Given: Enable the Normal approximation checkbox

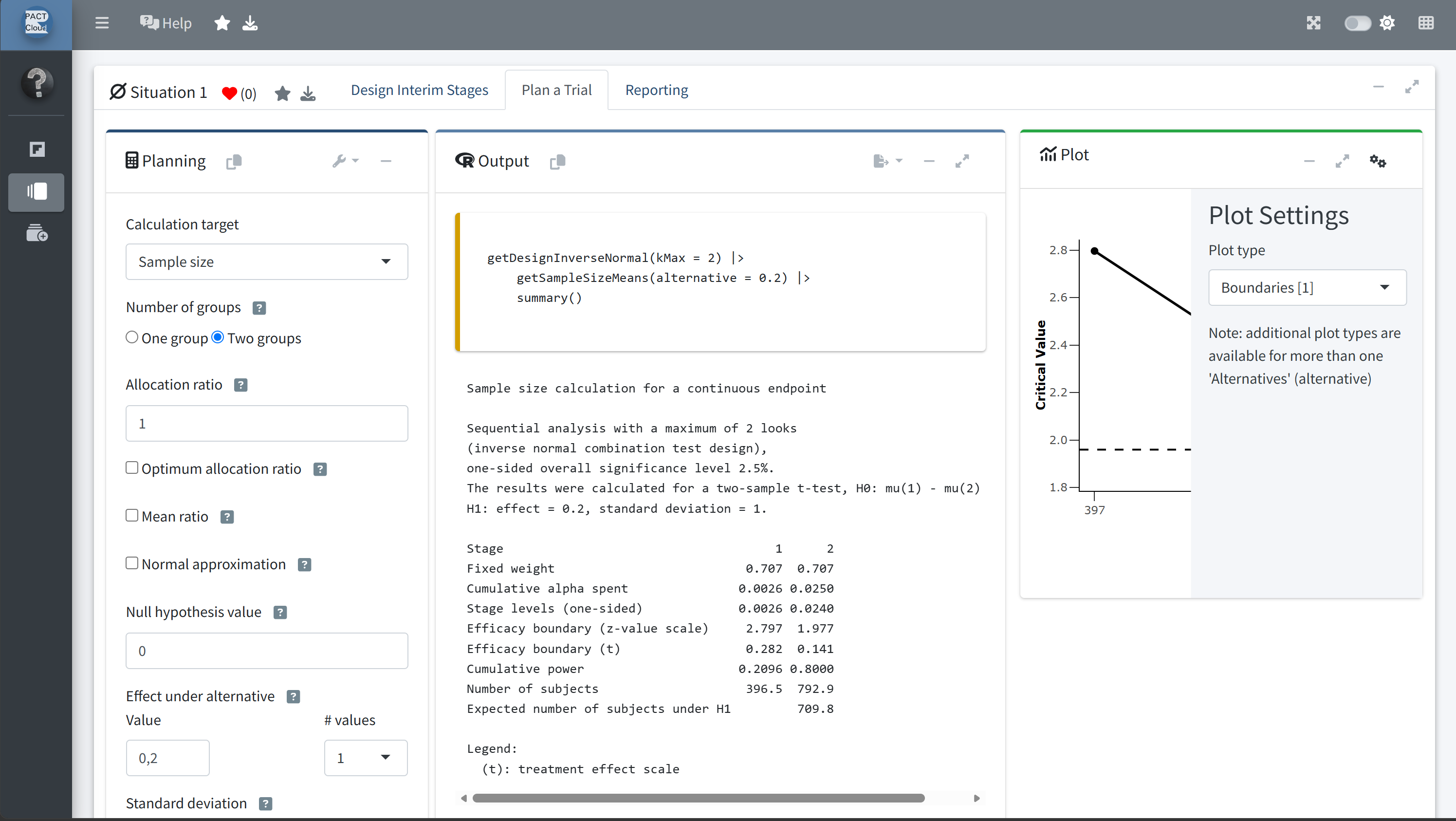Looking at the screenshot, I should pyautogui.click(x=132, y=563).
